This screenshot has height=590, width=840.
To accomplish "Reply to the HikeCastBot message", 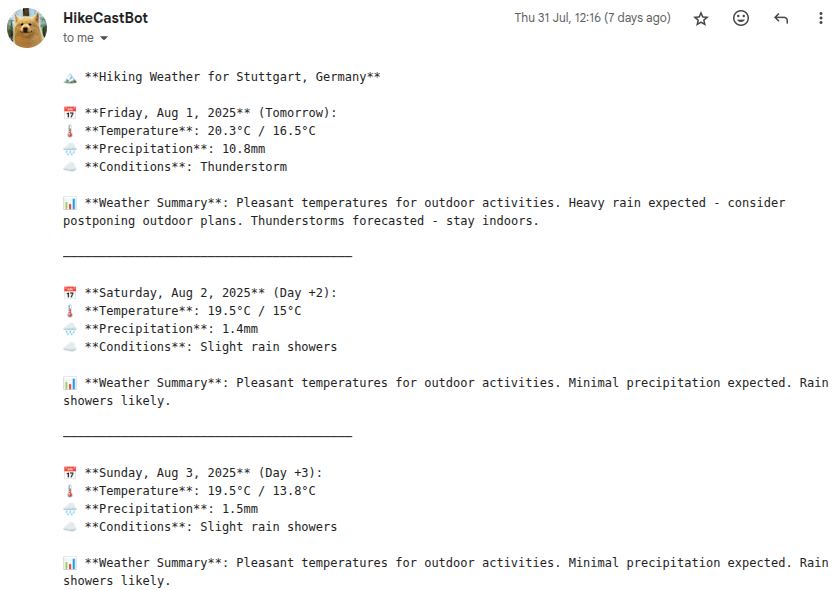I will click(781, 19).
